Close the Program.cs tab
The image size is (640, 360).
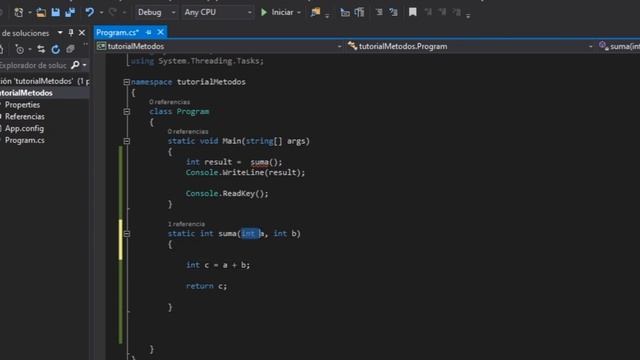coord(161,32)
